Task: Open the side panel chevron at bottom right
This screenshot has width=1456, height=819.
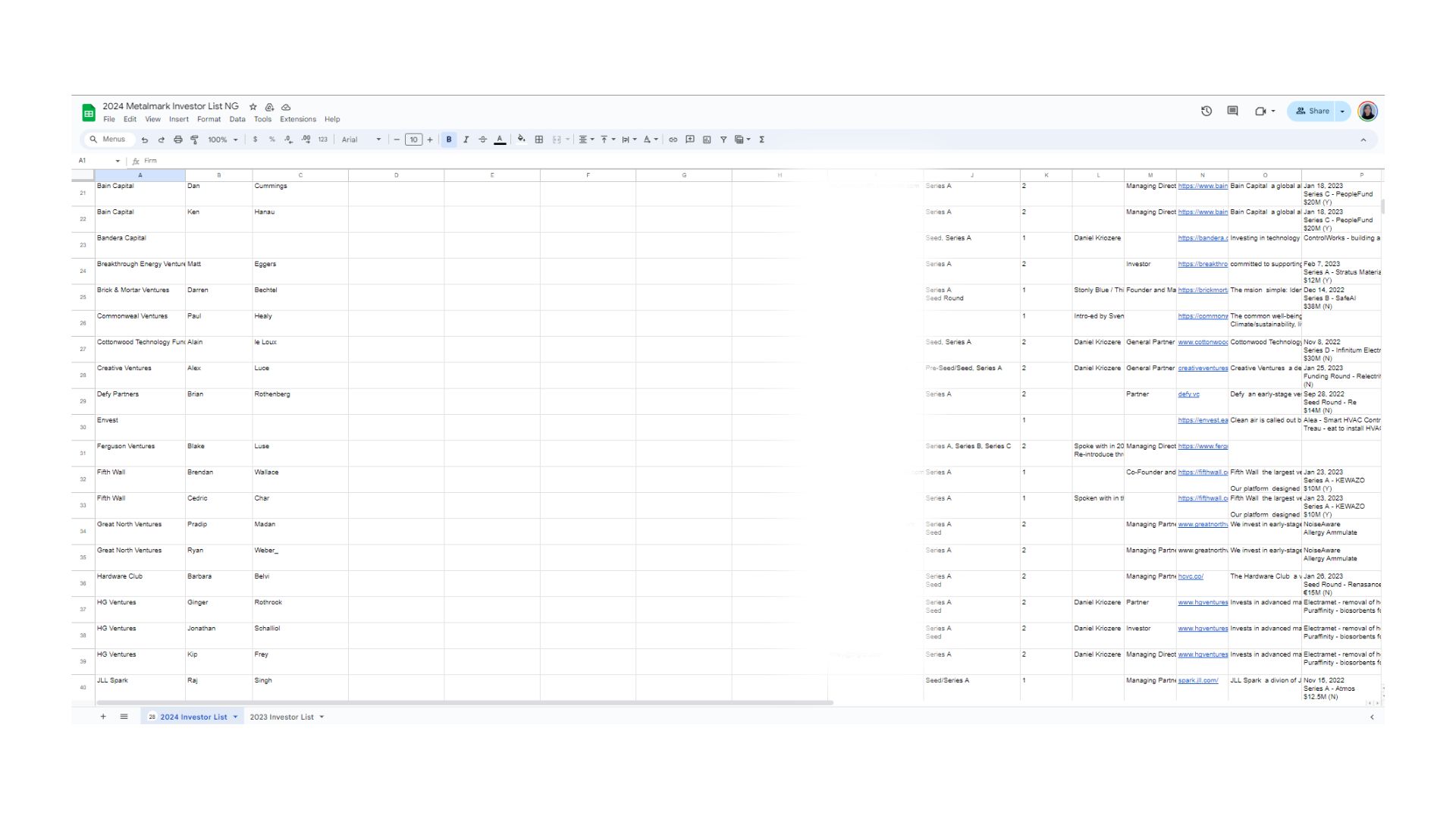Action: tap(1372, 717)
